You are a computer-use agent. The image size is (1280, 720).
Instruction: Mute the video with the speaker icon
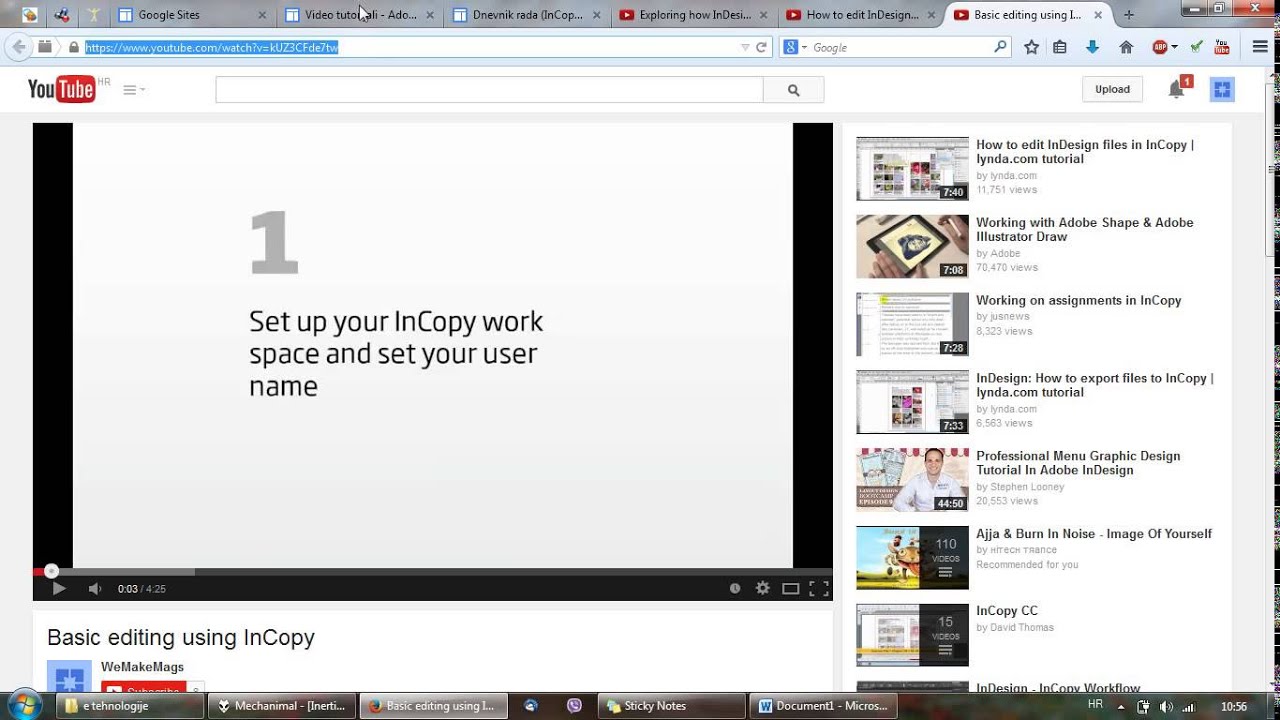[x=95, y=589]
